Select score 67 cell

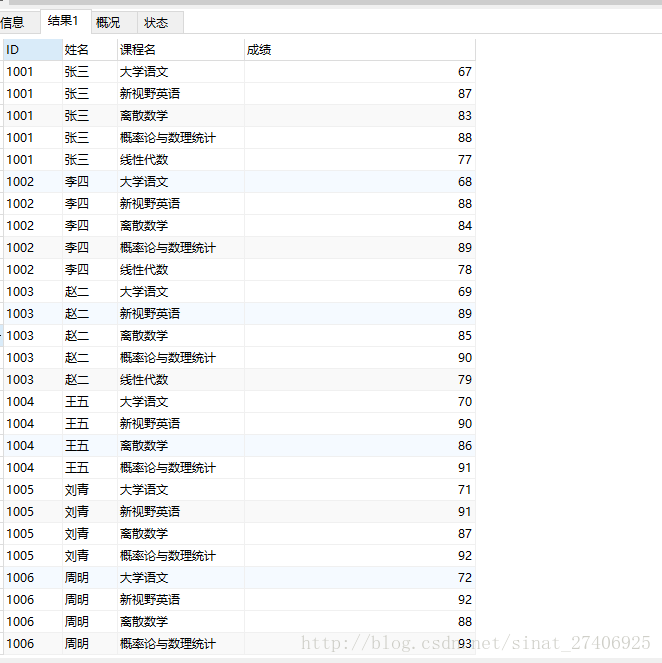click(360, 72)
